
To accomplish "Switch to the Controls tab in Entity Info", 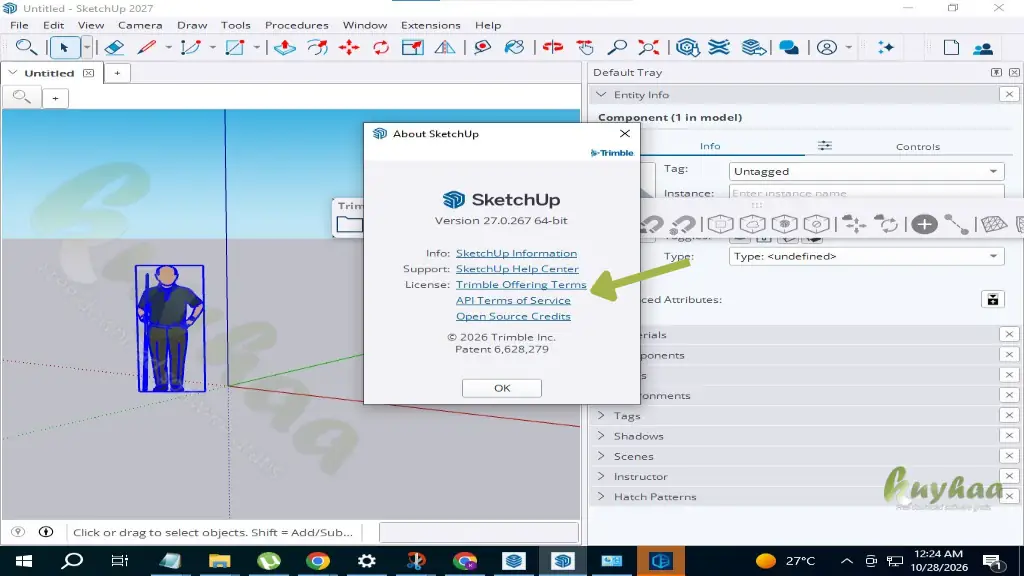I will coord(918,146).
